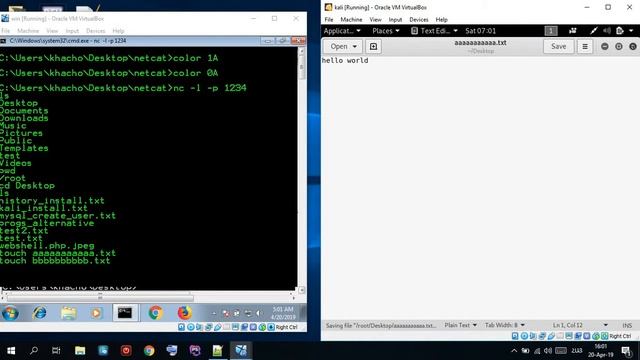
Task: Open Kali system power menu arrow
Action: point(631,31)
